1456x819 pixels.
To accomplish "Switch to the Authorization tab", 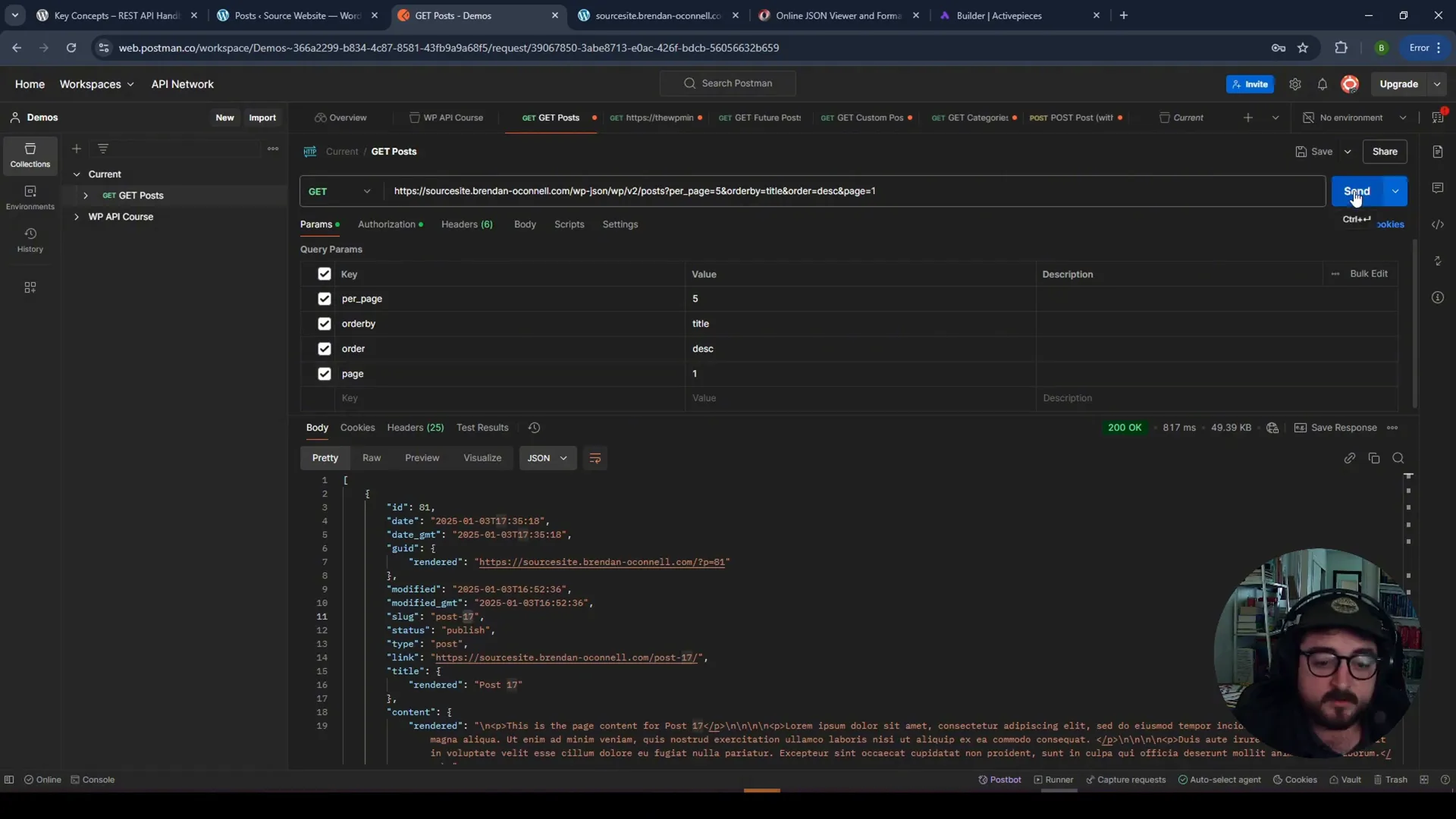I will pyautogui.click(x=391, y=224).
